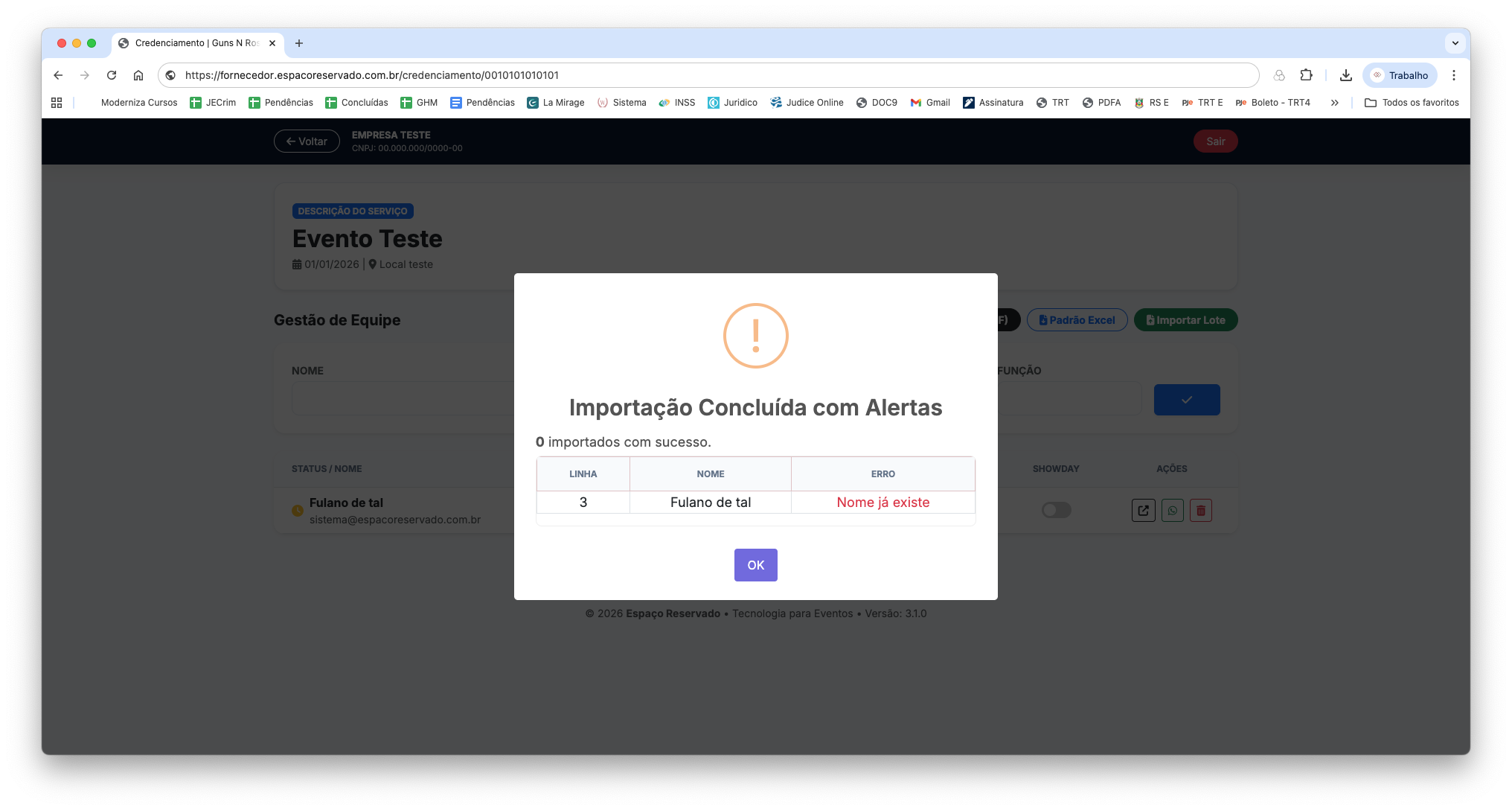Click the blue checkmark confirm button
1512x810 pixels.
click(x=1186, y=400)
